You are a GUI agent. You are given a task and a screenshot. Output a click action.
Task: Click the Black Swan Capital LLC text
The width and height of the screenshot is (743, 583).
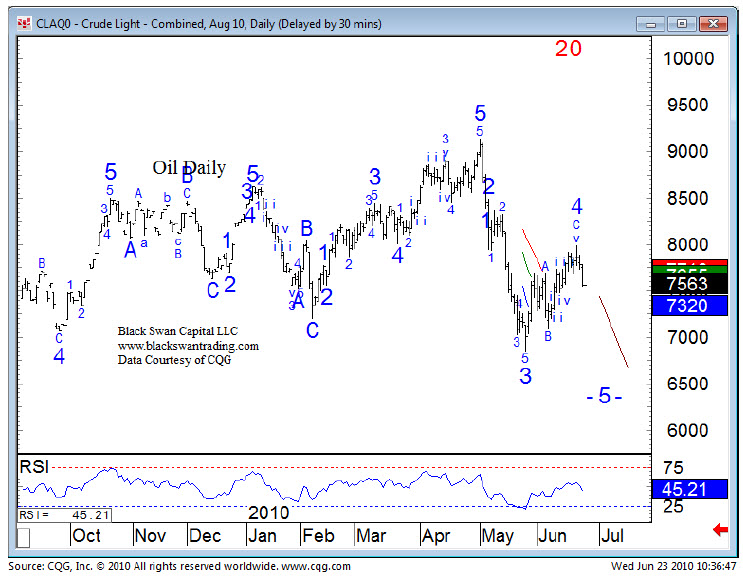[x=178, y=331]
